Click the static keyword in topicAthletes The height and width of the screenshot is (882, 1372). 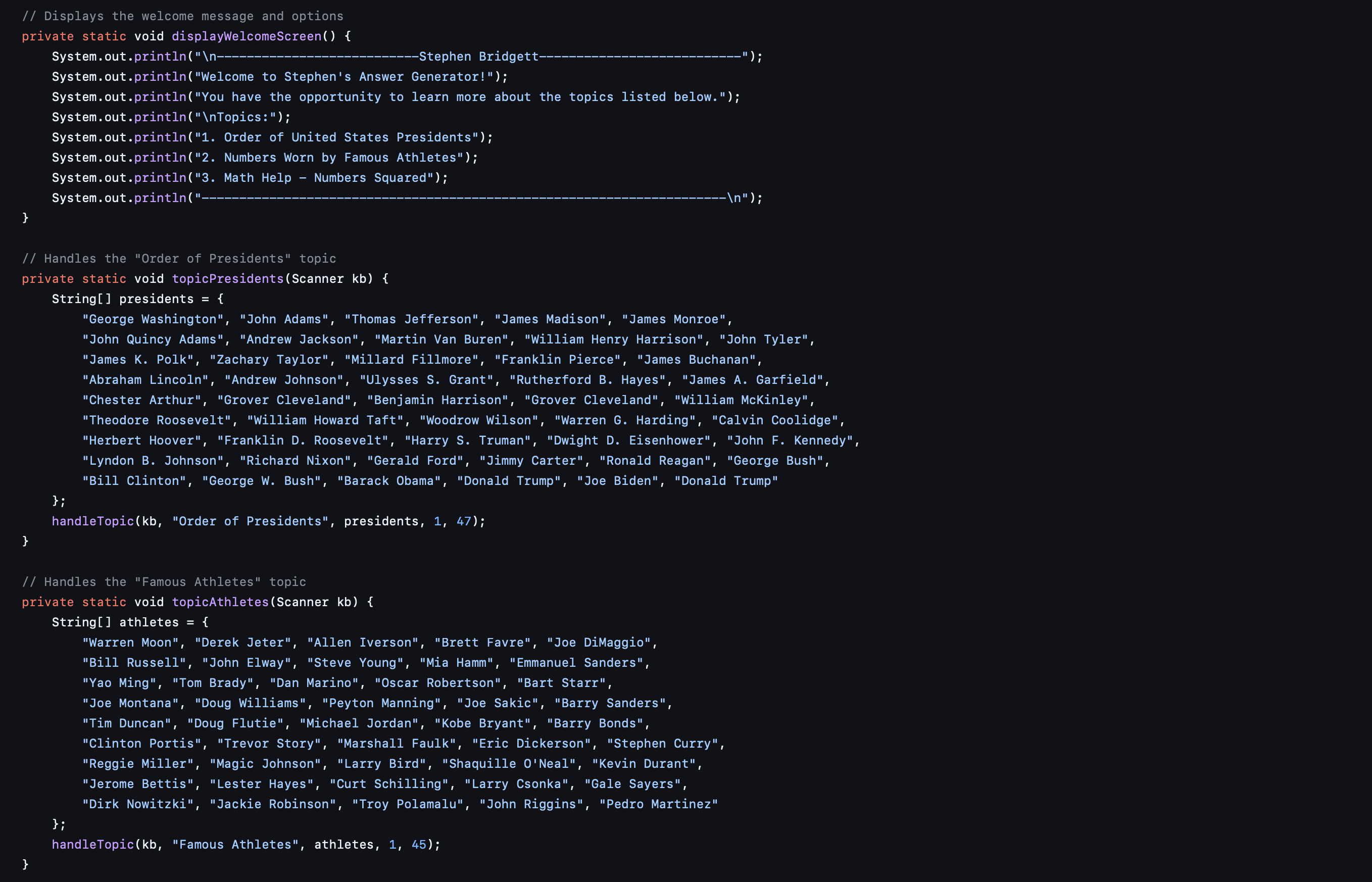click(100, 601)
